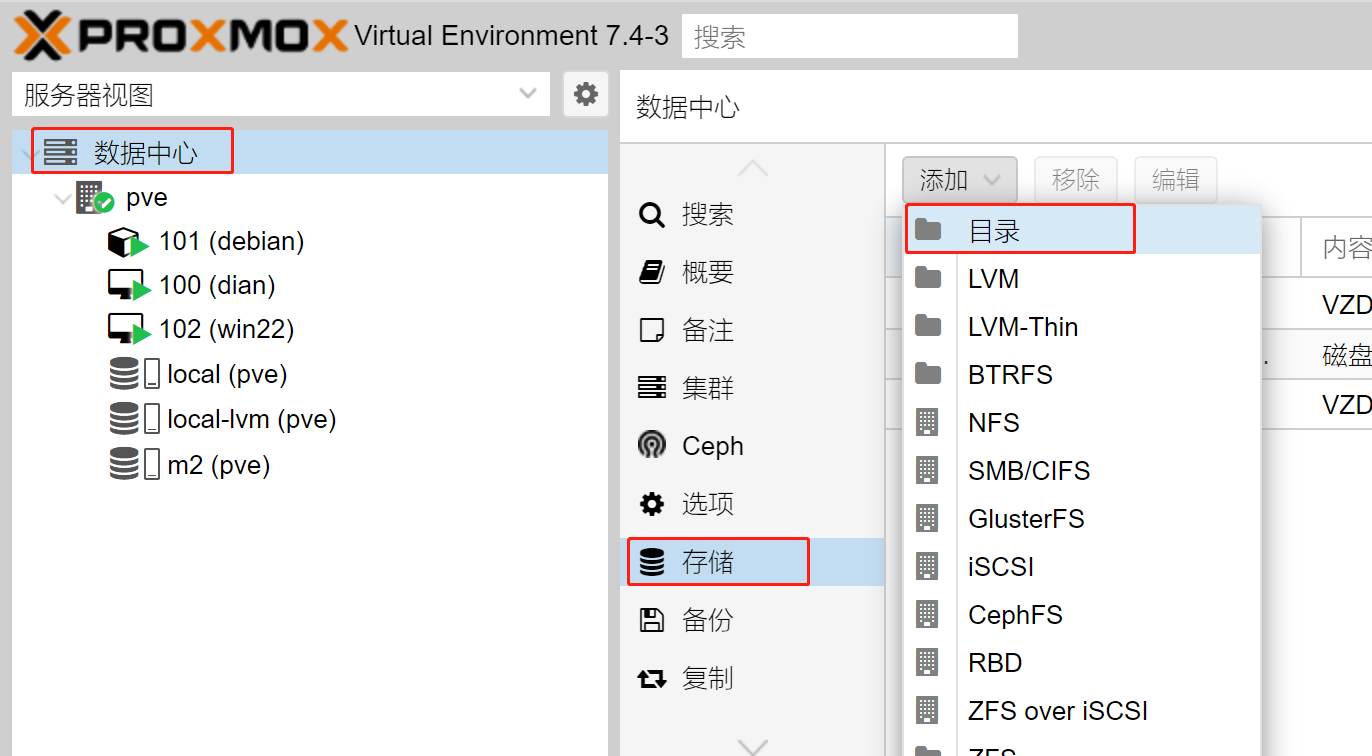Pick LVM-Thin from the add menu
The height and width of the screenshot is (756, 1372).
coord(1022,327)
